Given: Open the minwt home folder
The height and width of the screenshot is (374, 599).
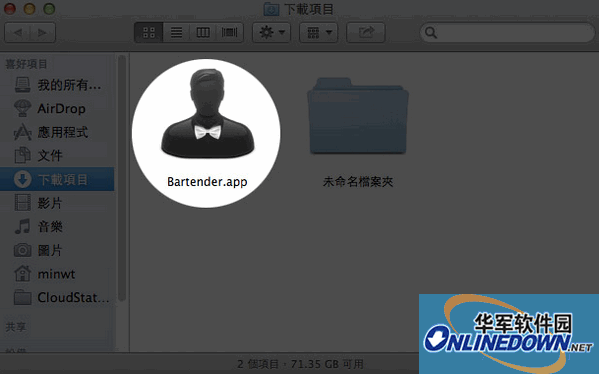Looking at the screenshot, I should pyautogui.click(x=56, y=274).
